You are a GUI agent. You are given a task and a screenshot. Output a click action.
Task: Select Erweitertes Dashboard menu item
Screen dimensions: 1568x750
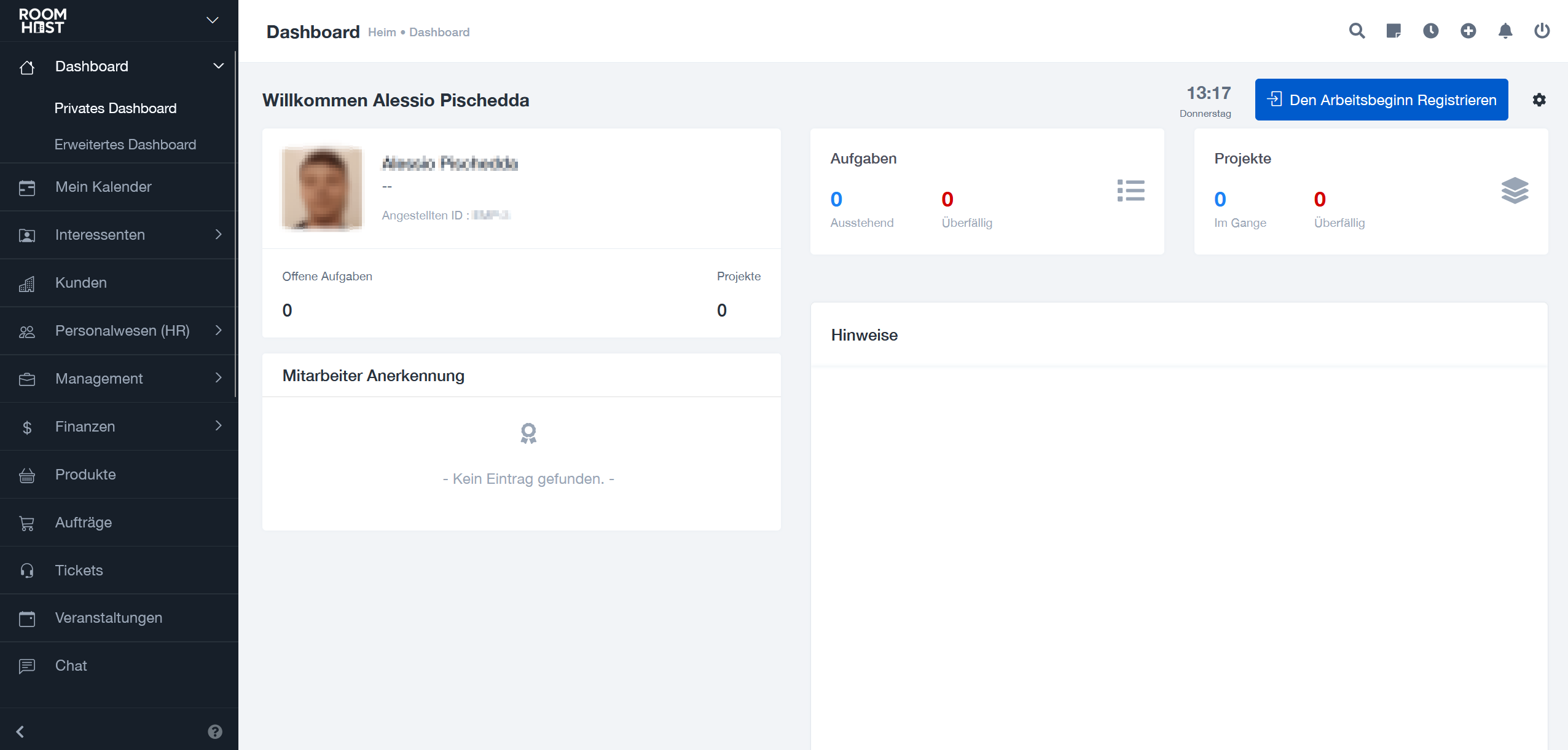(125, 144)
